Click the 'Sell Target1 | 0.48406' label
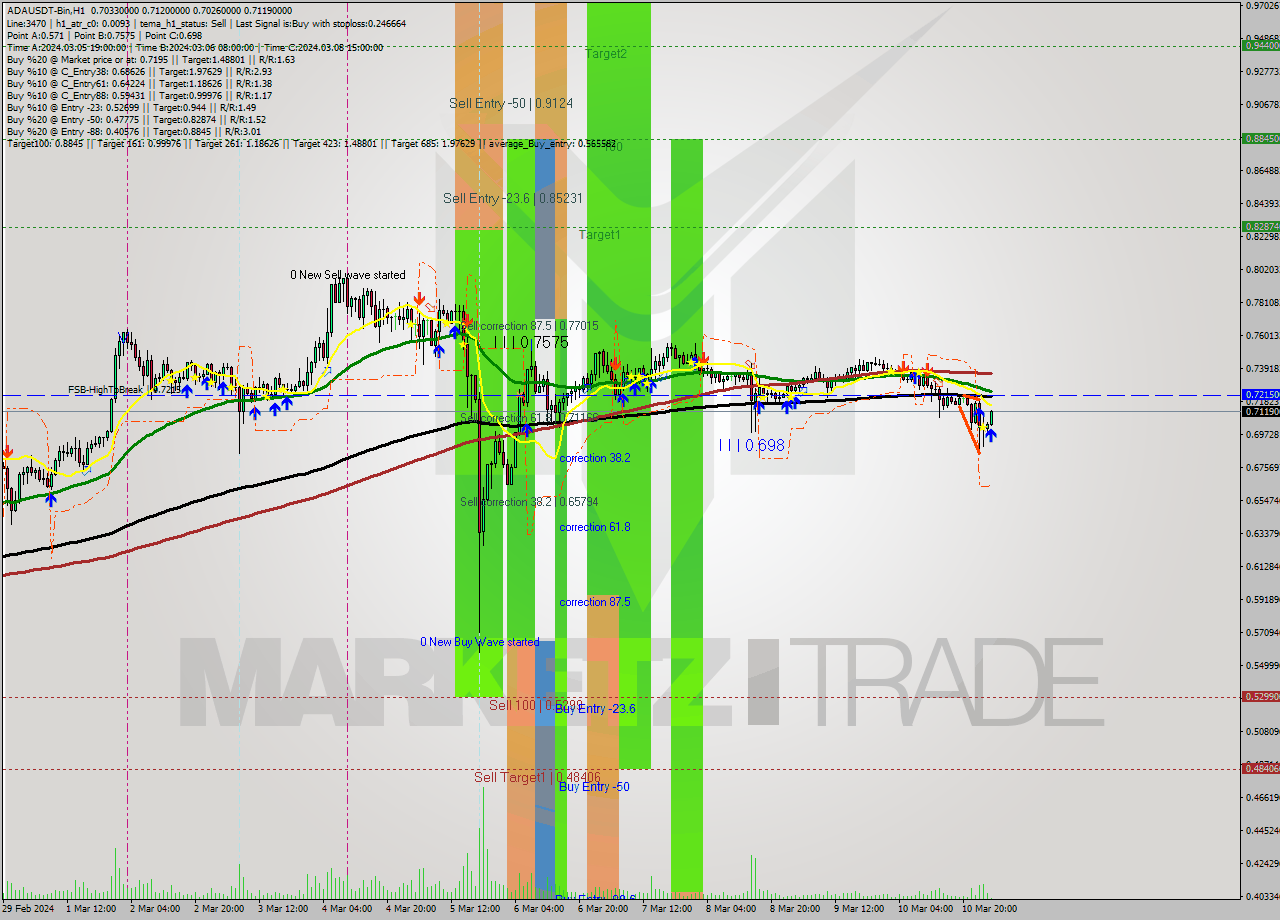The width and height of the screenshot is (1280, 920). [537, 777]
